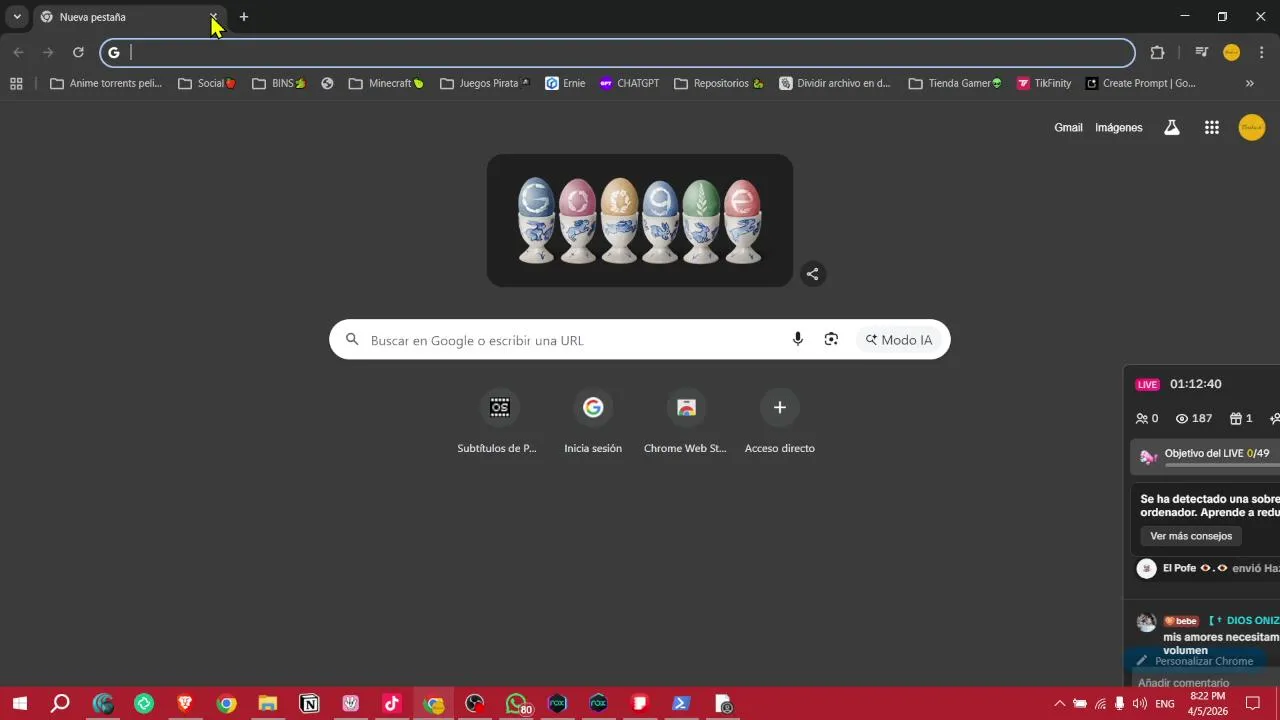Open Windows Search on the taskbar
The height and width of the screenshot is (720, 1280).
click(x=60, y=704)
